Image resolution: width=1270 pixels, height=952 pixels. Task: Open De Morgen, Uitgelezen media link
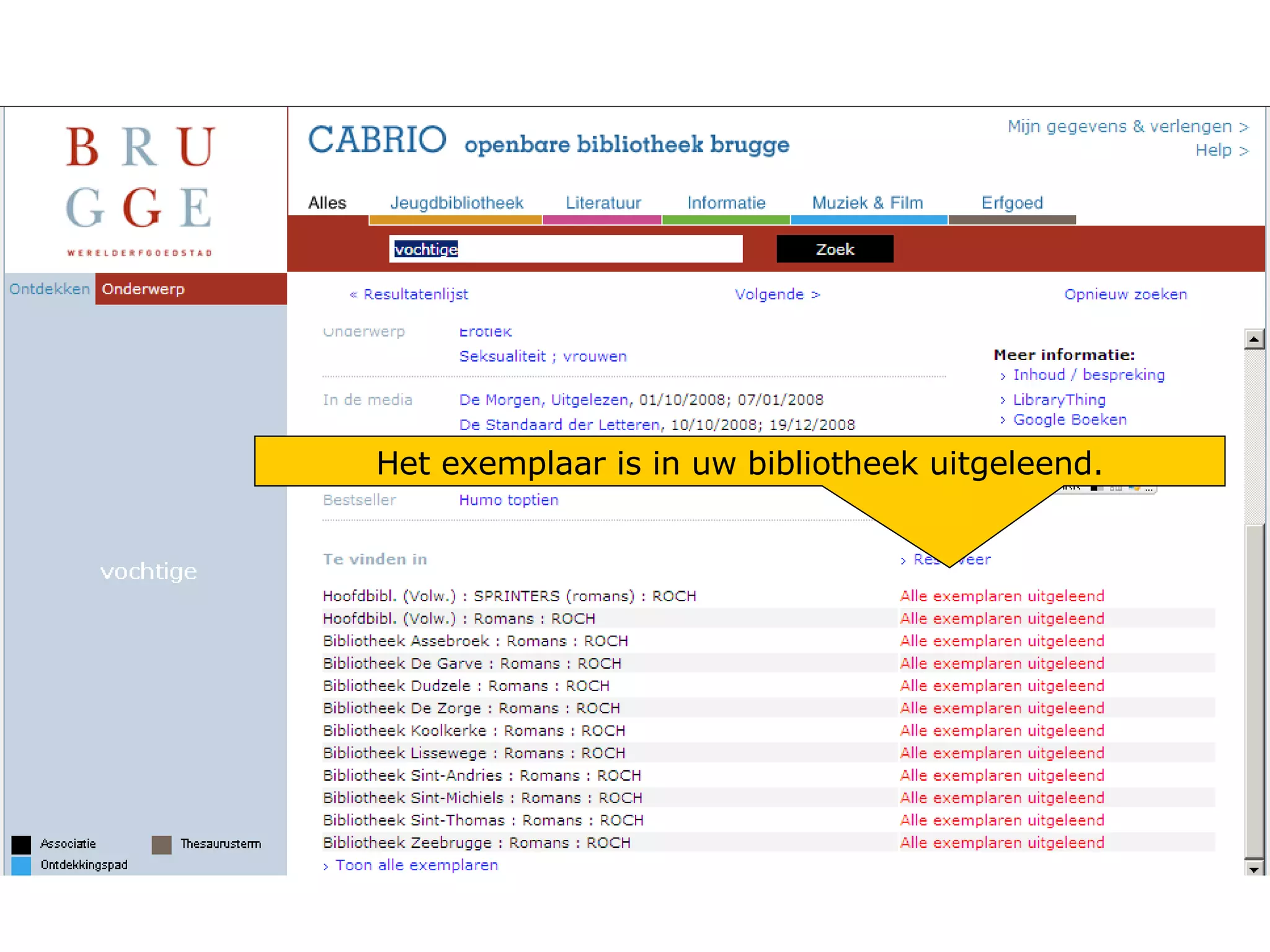543,400
